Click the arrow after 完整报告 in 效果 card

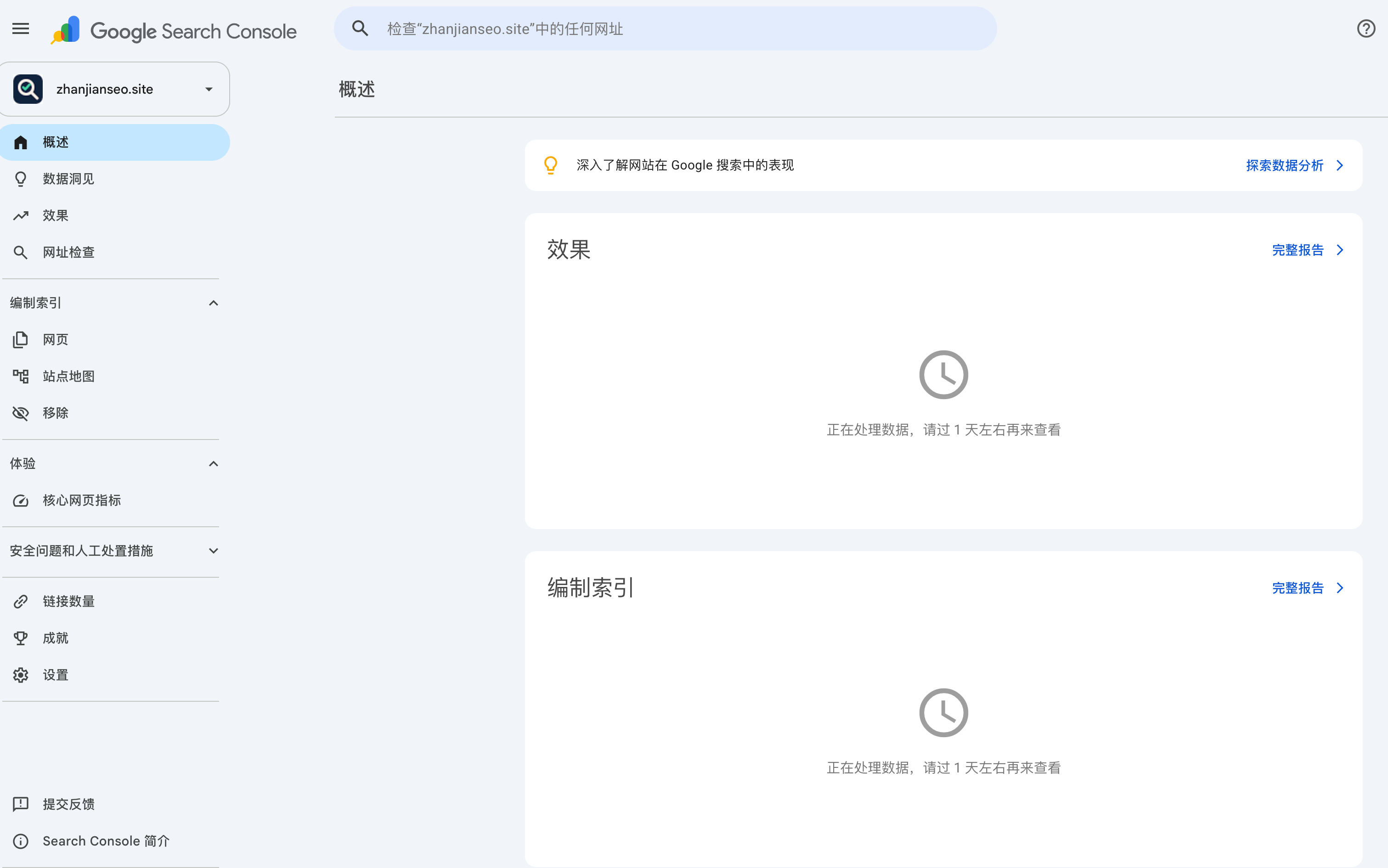tap(1340, 250)
